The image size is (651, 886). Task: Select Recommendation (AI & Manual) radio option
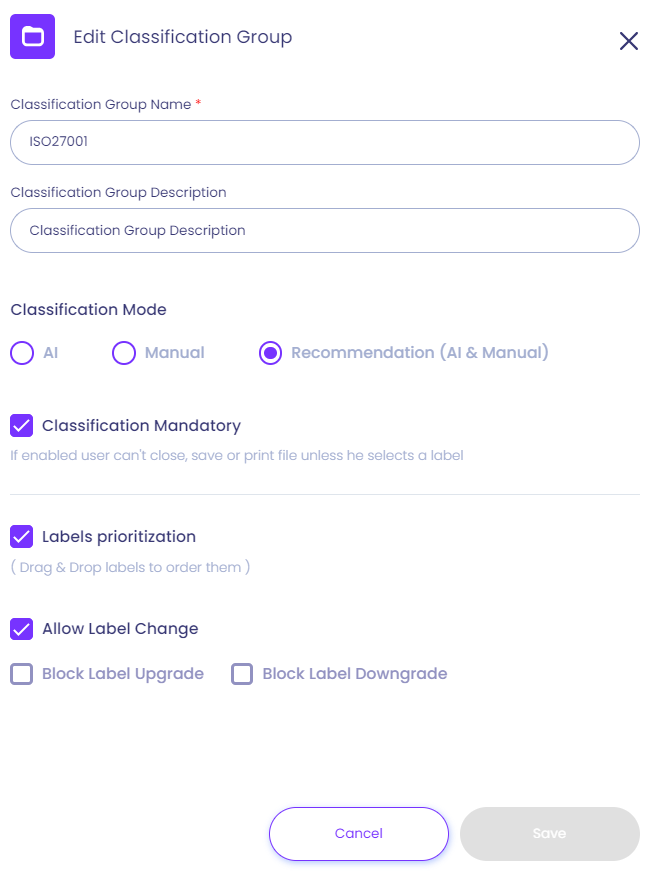270,353
